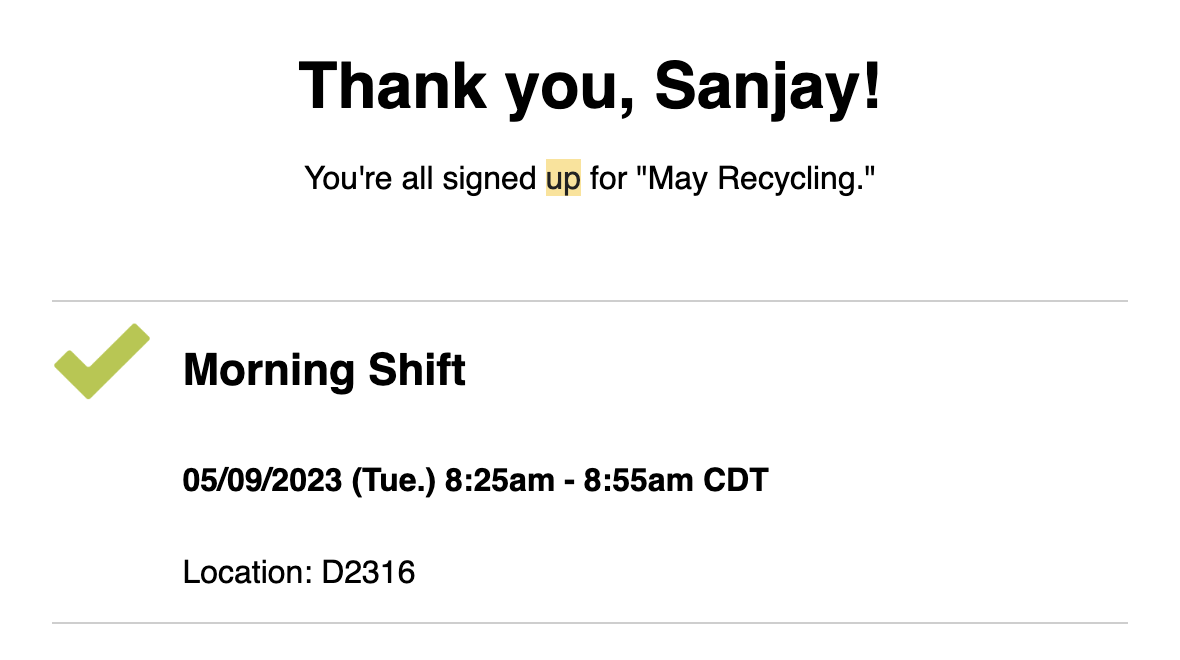Click the green checkmark icon
The width and height of the screenshot is (1180, 660).
coord(100,362)
